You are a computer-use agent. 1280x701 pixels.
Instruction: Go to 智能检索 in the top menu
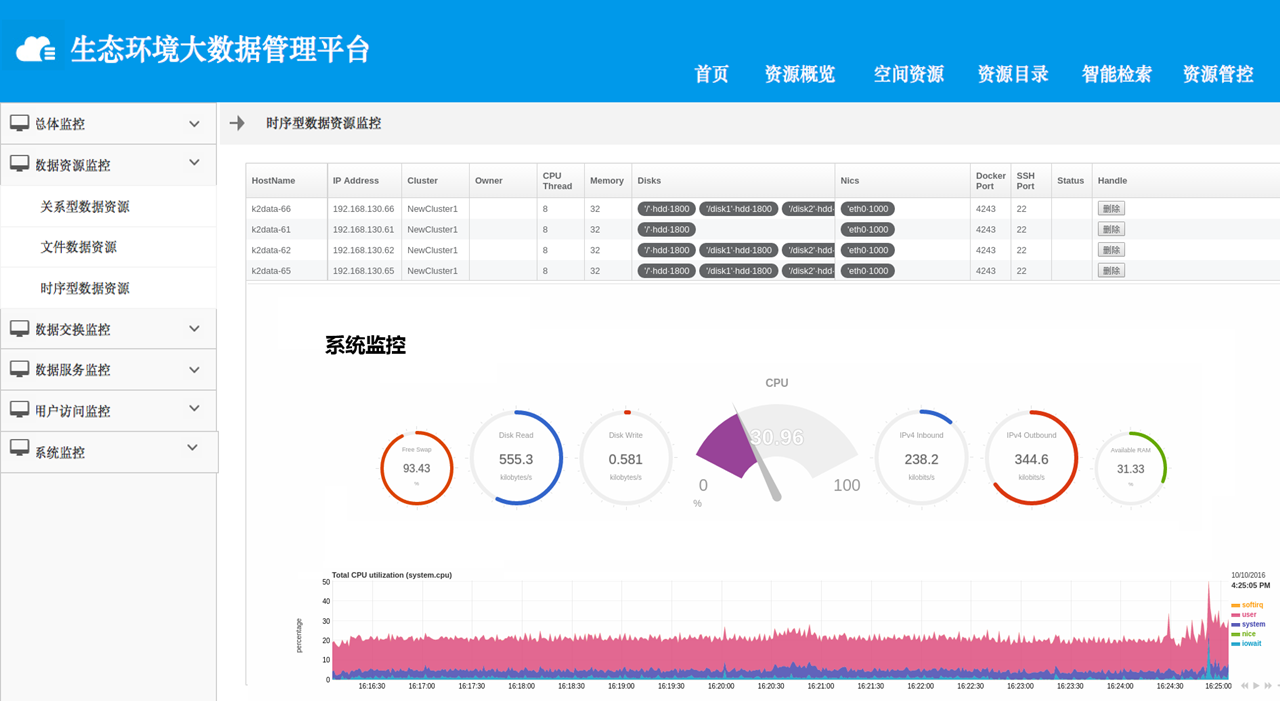click(1116, 74)
